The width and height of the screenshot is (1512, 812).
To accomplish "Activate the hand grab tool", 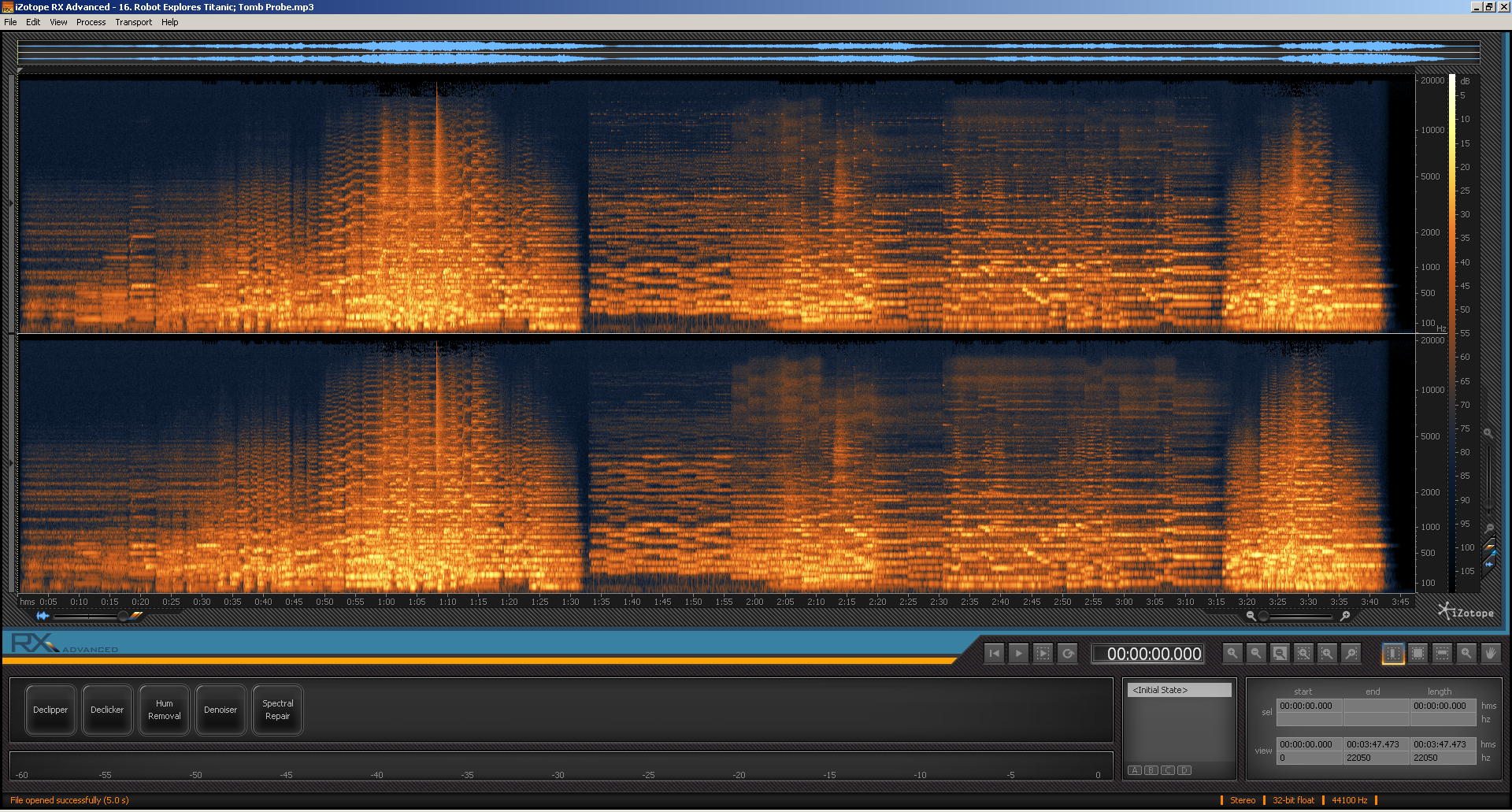I will click(1490, 653).
